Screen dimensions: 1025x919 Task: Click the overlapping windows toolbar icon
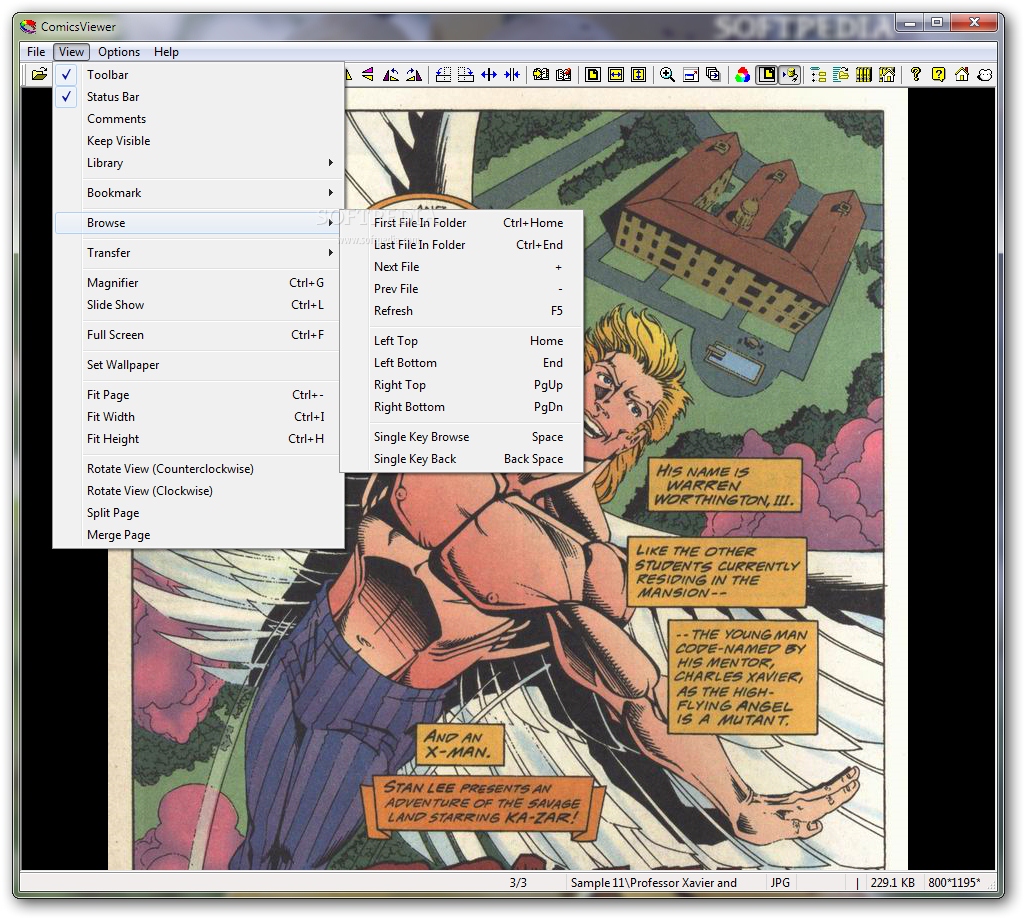(714, 75)
